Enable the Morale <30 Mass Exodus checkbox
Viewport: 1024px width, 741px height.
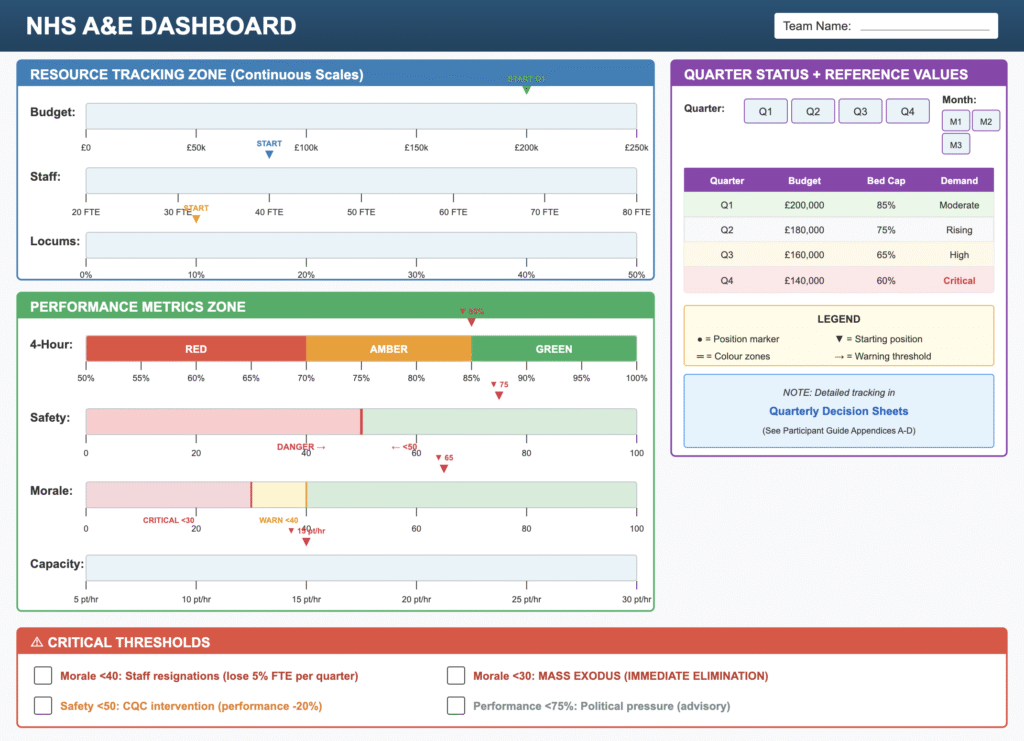tap(456, 675)
